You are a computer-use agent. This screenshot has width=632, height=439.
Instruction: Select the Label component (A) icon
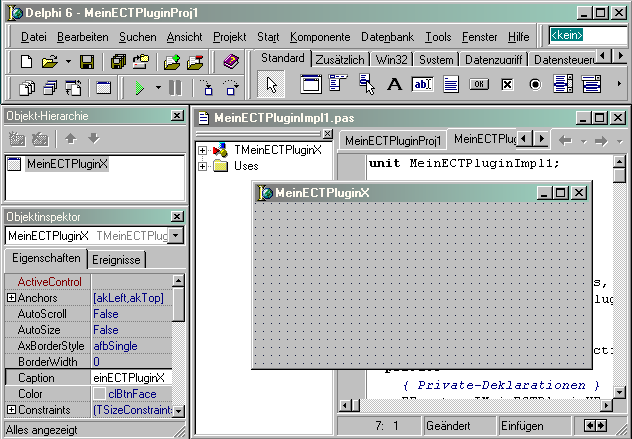pos(395,84)
